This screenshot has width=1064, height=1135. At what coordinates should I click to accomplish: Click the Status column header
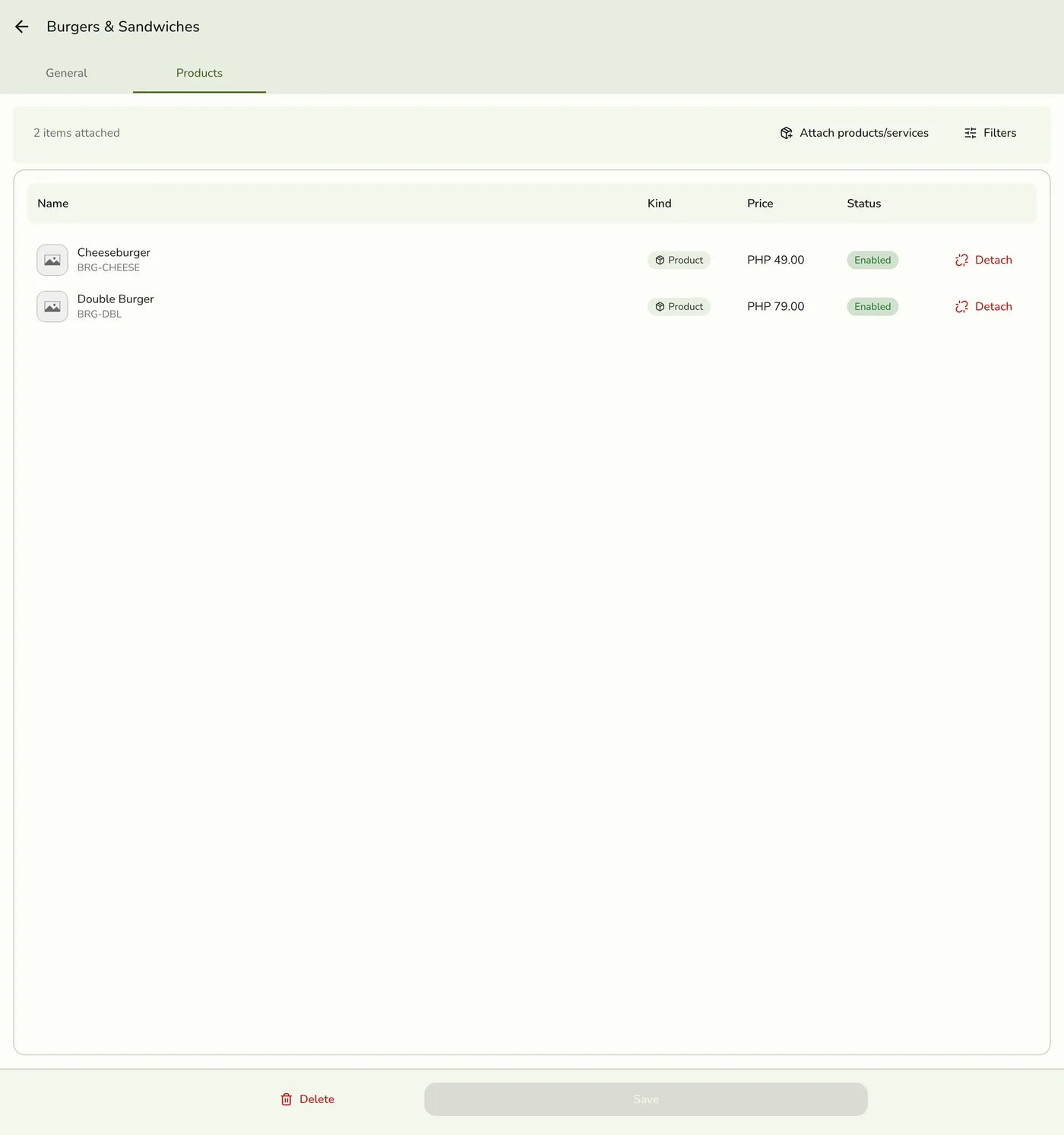864,204
